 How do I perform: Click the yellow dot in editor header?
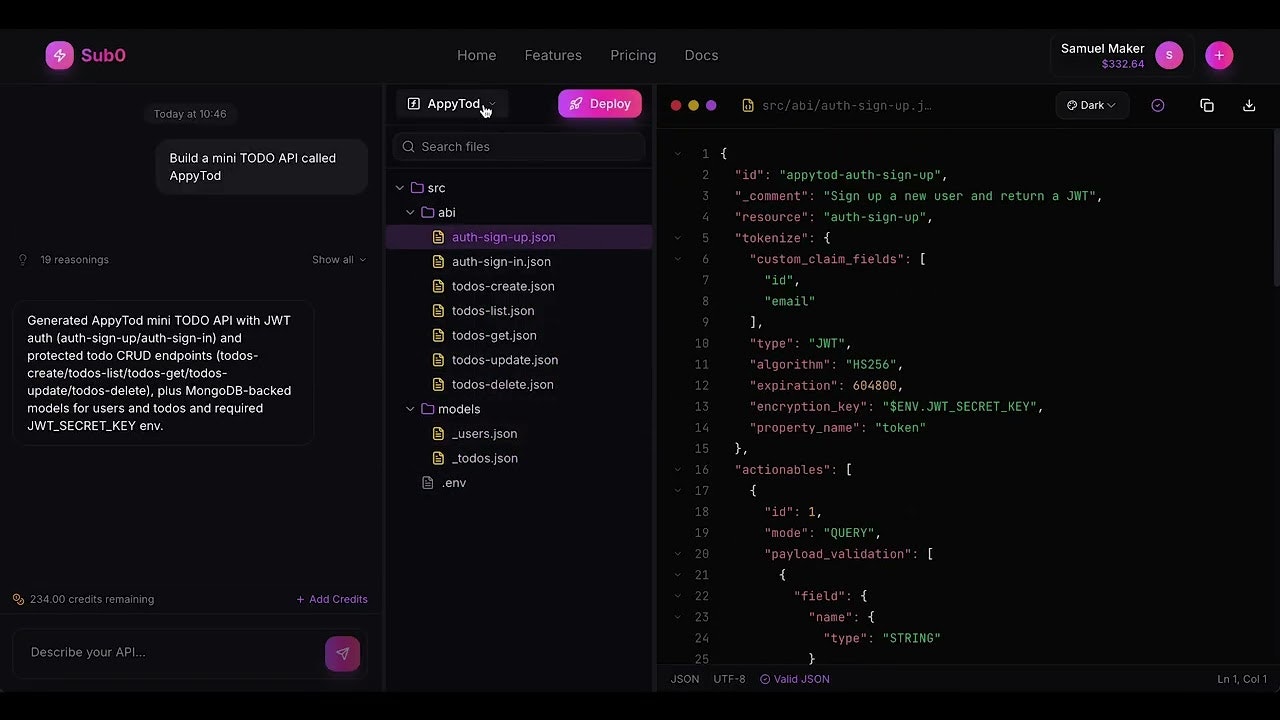point(692,105)
